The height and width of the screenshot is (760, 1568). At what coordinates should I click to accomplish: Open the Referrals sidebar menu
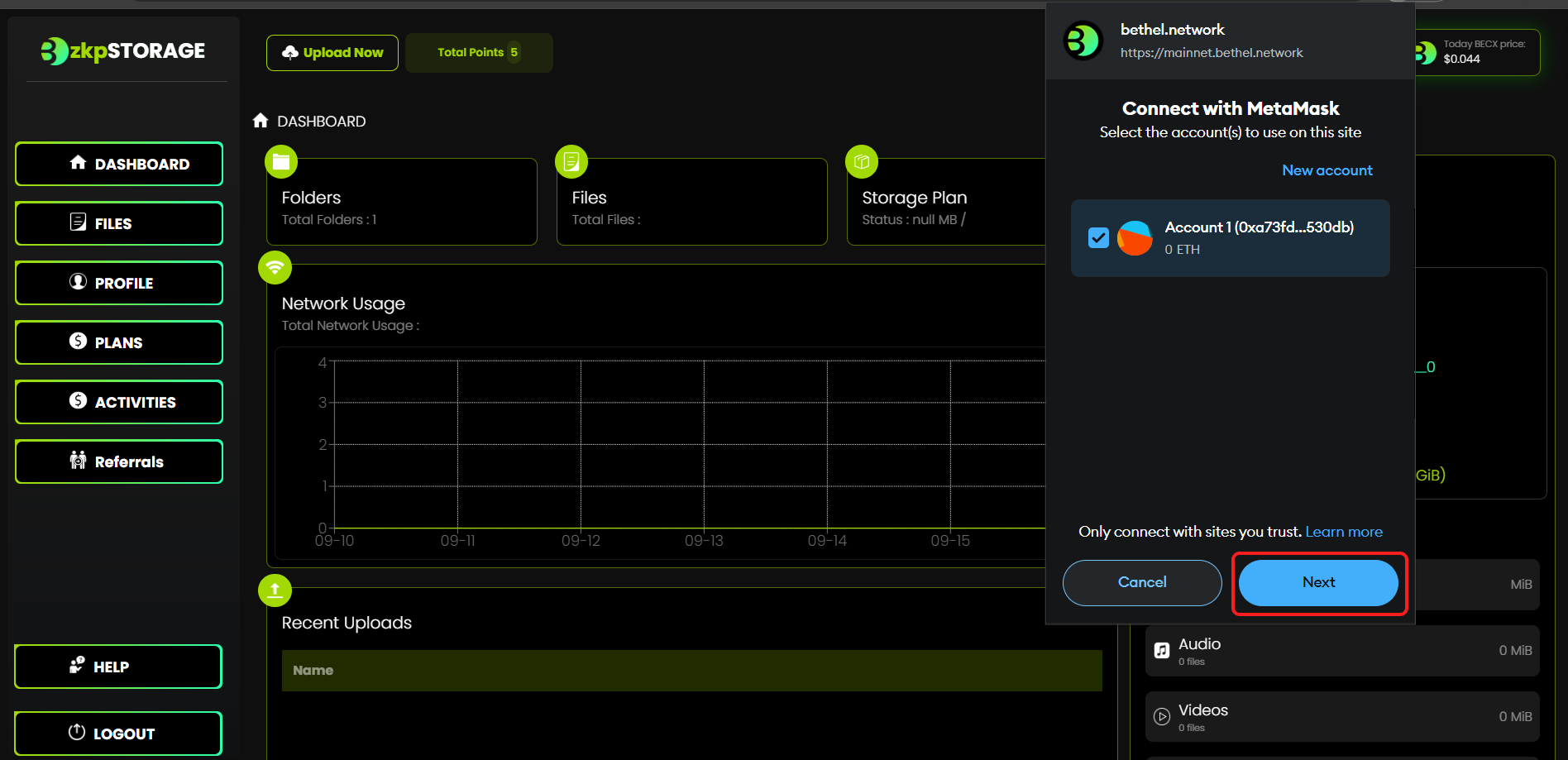[x=119, y=461]
